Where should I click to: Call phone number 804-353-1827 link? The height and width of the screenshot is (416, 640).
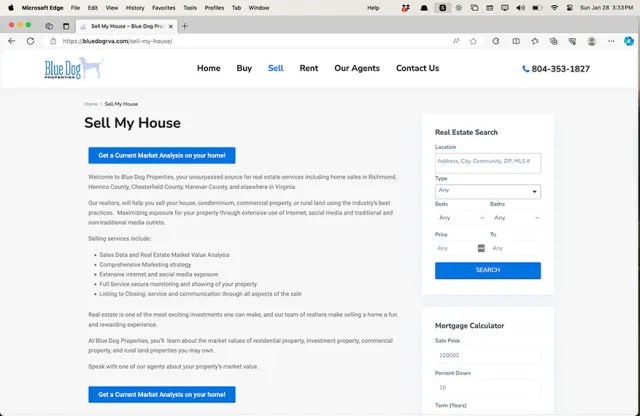(556, 69)
